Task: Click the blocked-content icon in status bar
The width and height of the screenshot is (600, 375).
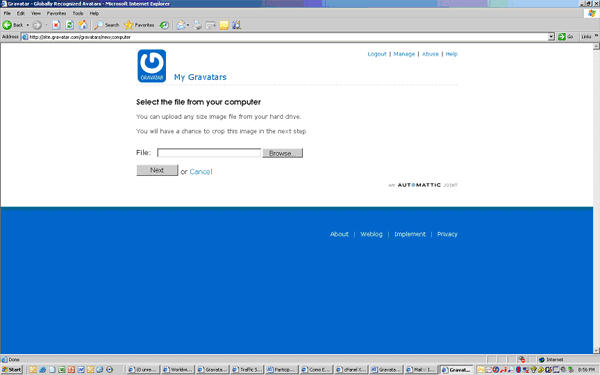Action: click(x=522, y=360)
